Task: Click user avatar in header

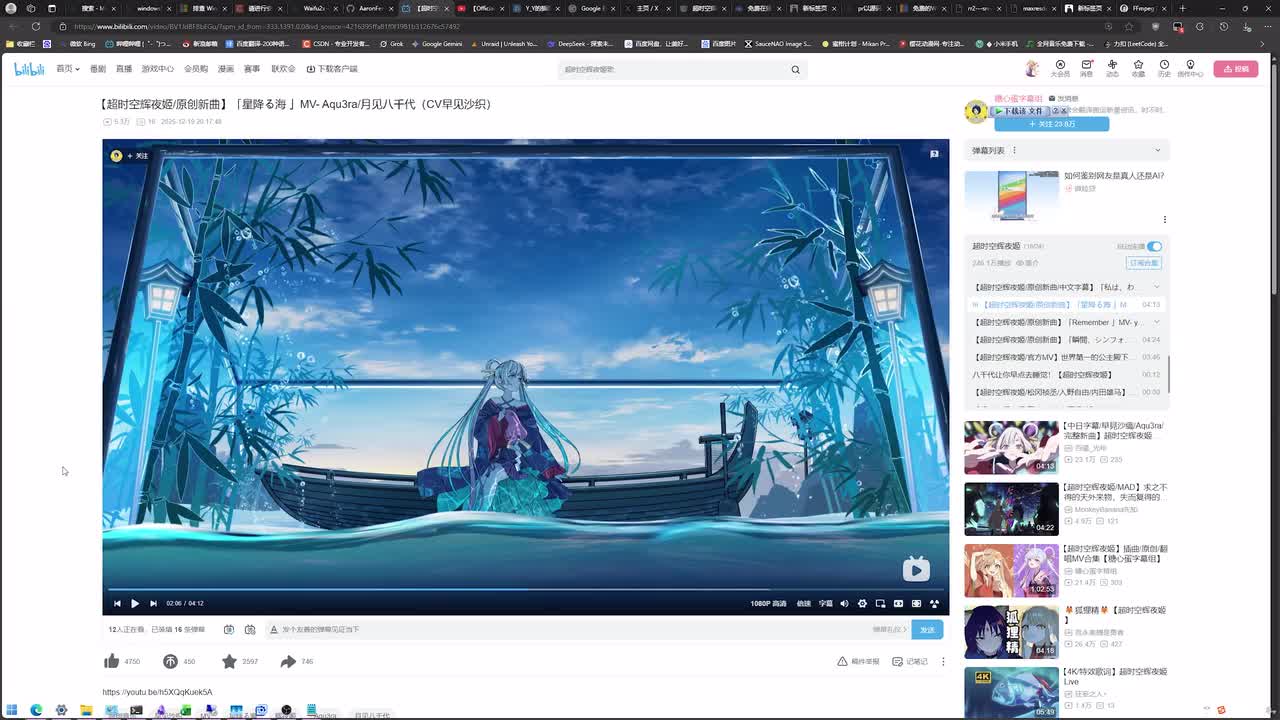Action: click(1032, 68)
